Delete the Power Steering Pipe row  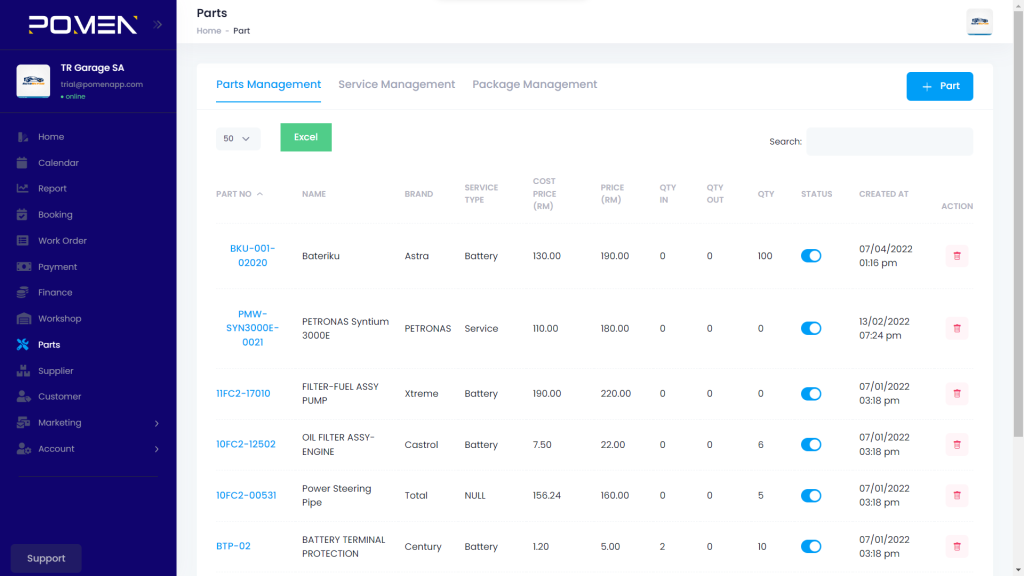tap(957, 496)
